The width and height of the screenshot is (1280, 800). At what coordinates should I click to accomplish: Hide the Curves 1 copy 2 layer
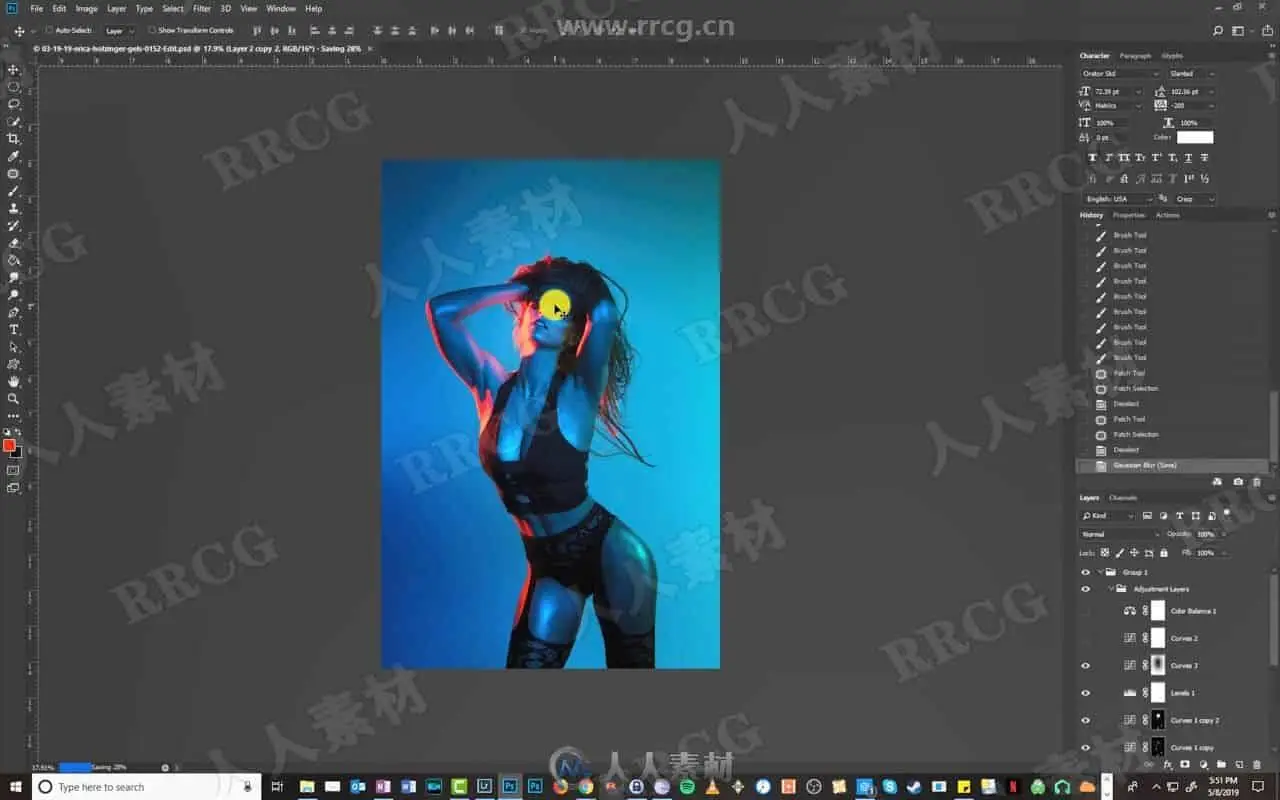[1086, 720]
